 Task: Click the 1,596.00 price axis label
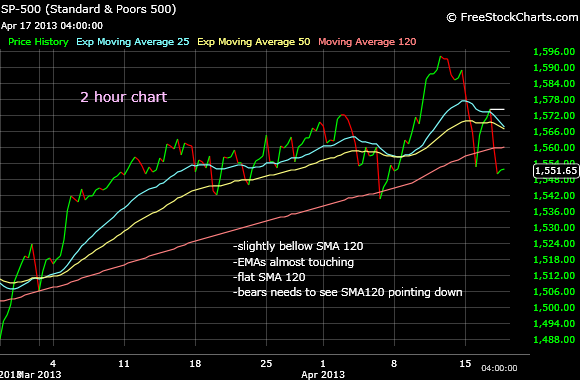(554, 51)
